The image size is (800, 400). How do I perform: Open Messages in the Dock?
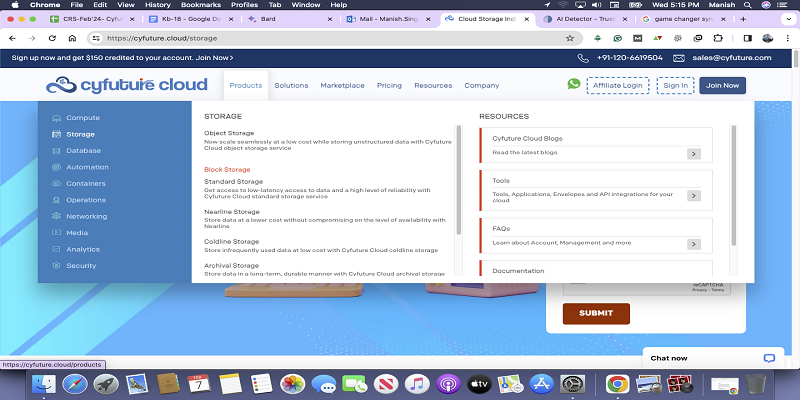point(324,384)
